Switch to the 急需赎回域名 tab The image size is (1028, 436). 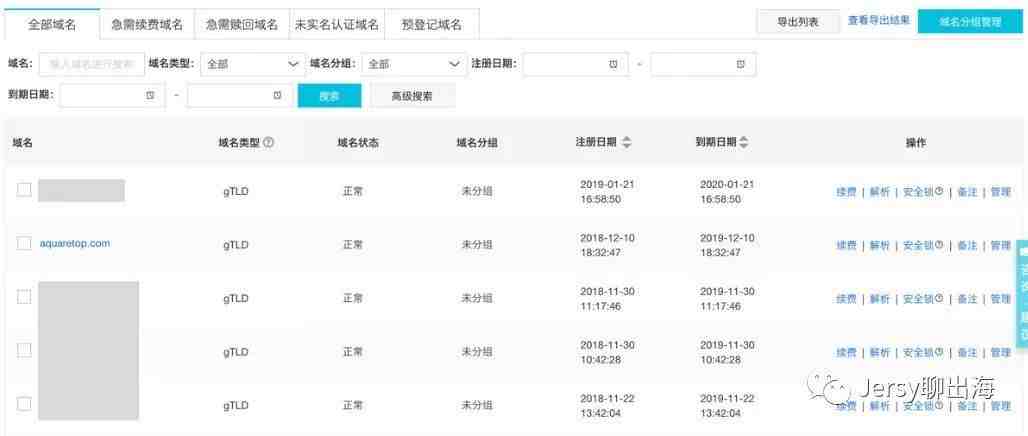point(242,25)
